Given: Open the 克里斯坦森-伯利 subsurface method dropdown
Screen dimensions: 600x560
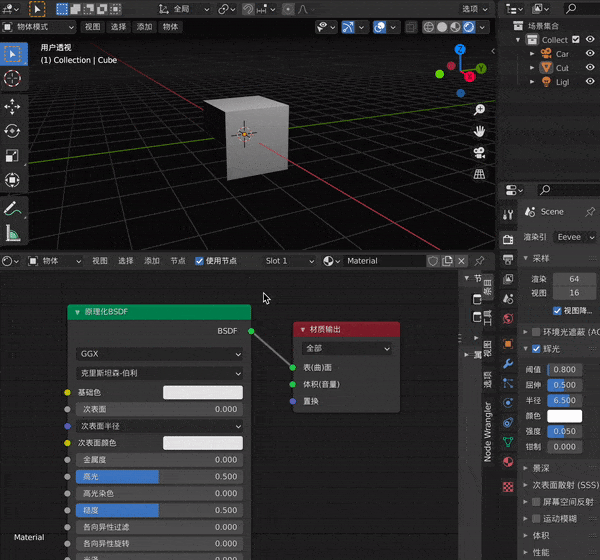Looking at the screenshot, I should 160,373.
